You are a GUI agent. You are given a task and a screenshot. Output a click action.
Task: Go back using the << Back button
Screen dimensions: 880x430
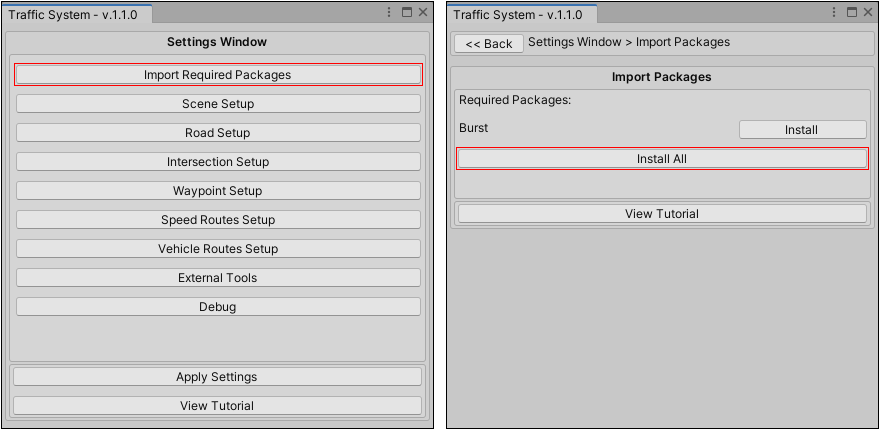click(489, 44)
